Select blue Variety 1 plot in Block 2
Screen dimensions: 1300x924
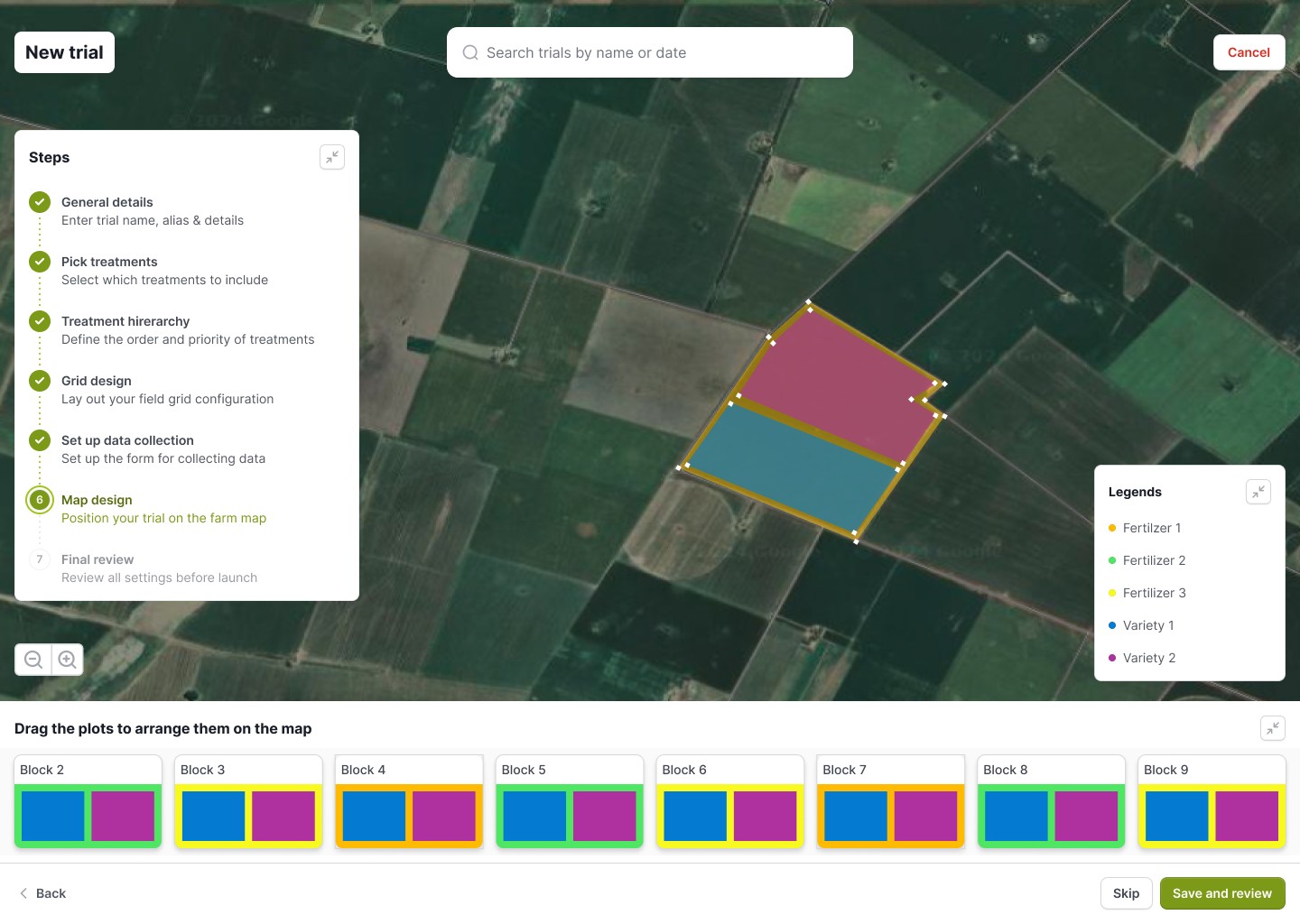pyautogui.click(x=52, y=816)
